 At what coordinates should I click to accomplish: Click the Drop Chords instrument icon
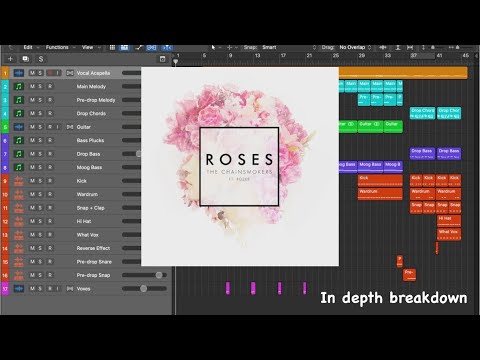click(19, 113)
